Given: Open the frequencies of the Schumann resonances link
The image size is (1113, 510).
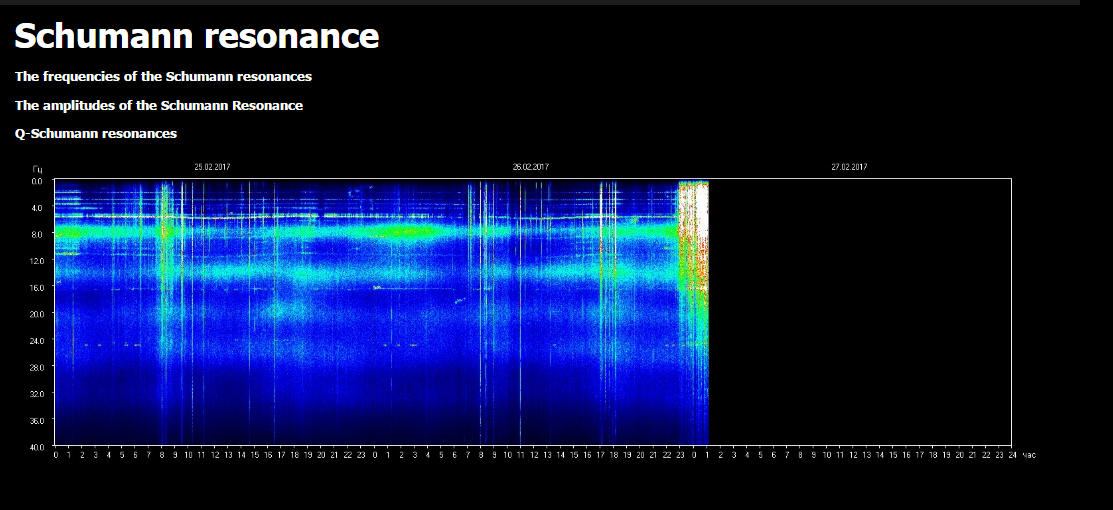Looking at the screenshot, I should pos(163,76).
